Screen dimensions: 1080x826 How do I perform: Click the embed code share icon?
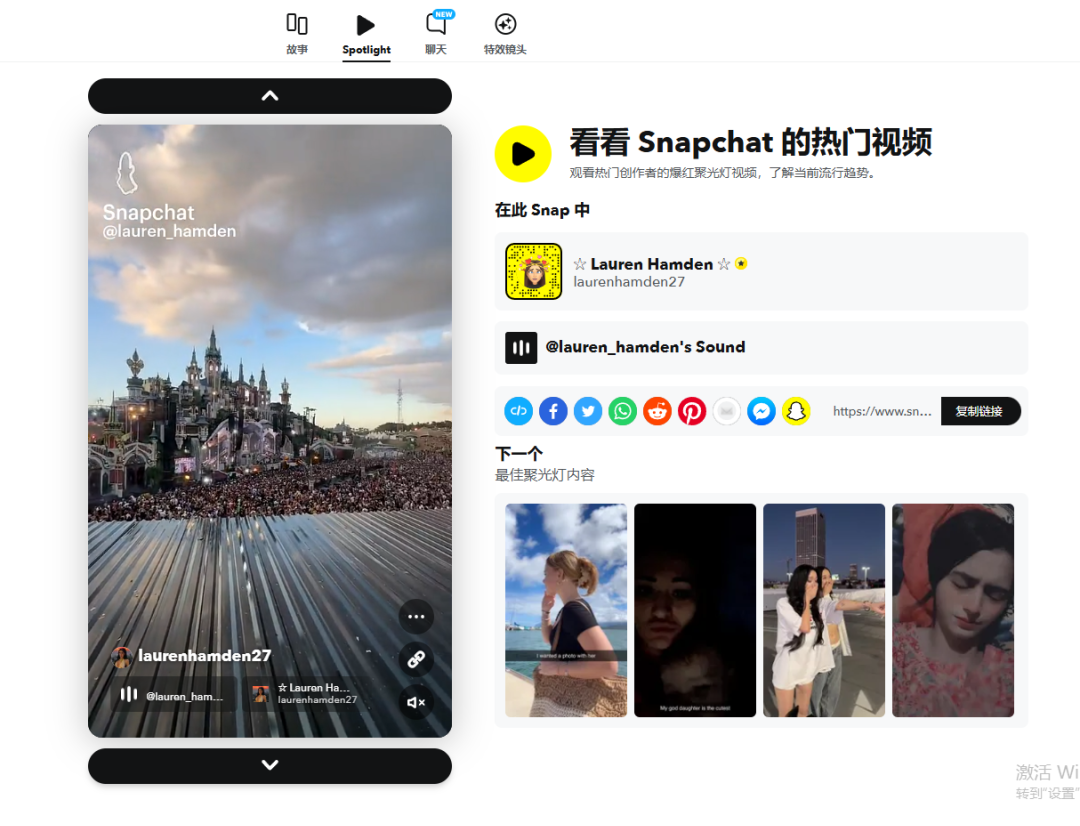[x=519, y=411]
